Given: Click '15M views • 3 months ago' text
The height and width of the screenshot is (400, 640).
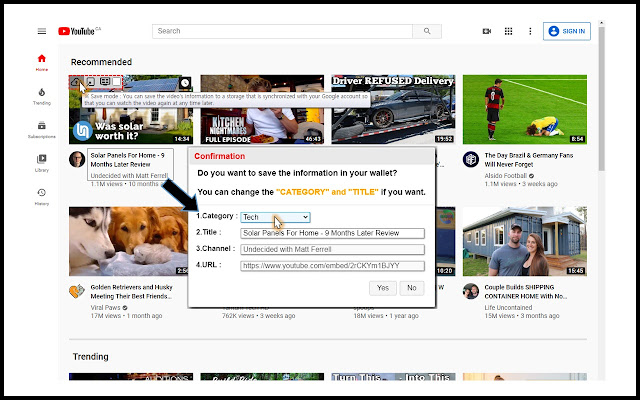Looking at the screenshot, I should tap(522, 316).
